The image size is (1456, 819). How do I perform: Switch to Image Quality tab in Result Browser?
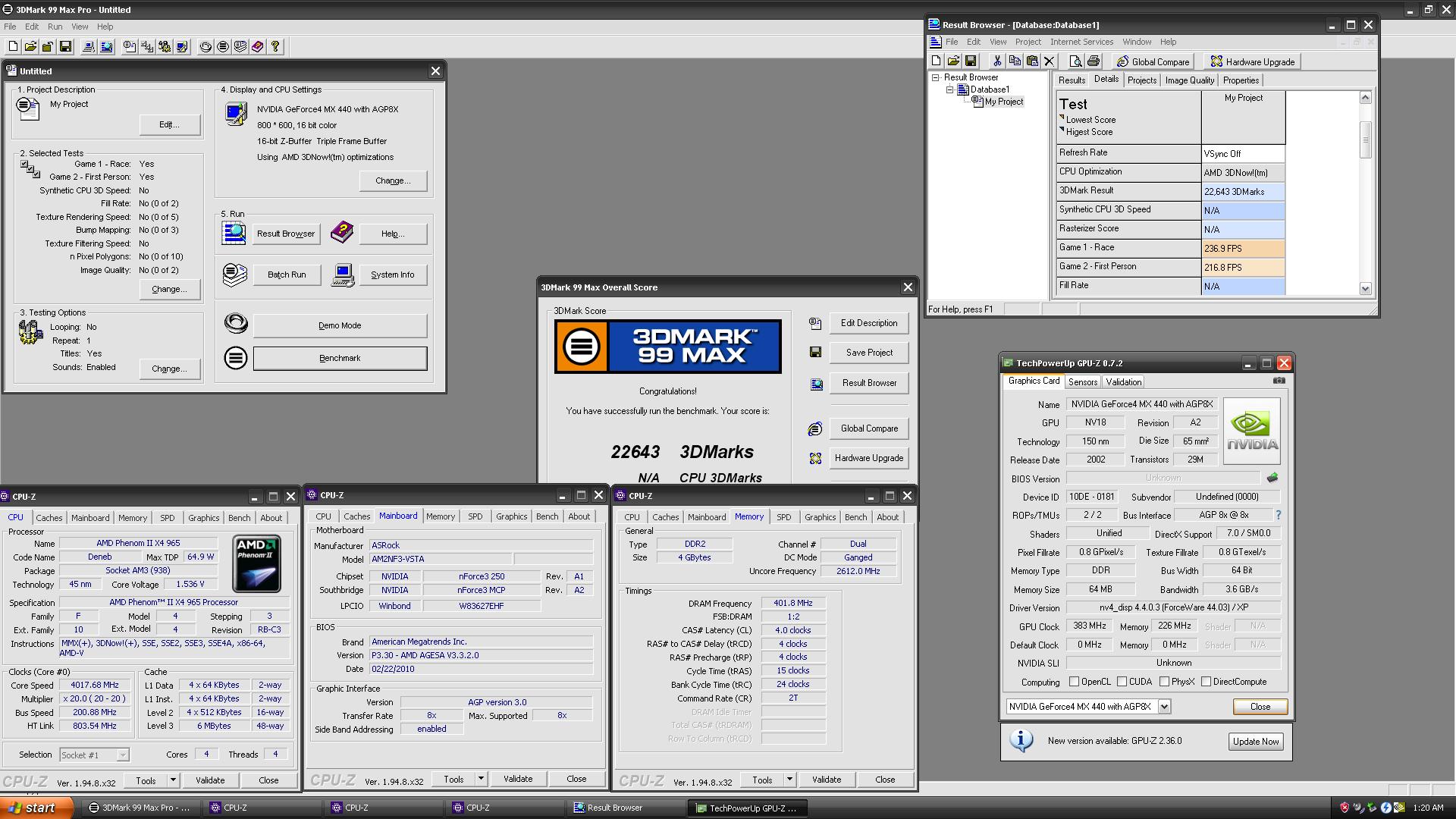pyautogui.click(x=1189, y=80)
